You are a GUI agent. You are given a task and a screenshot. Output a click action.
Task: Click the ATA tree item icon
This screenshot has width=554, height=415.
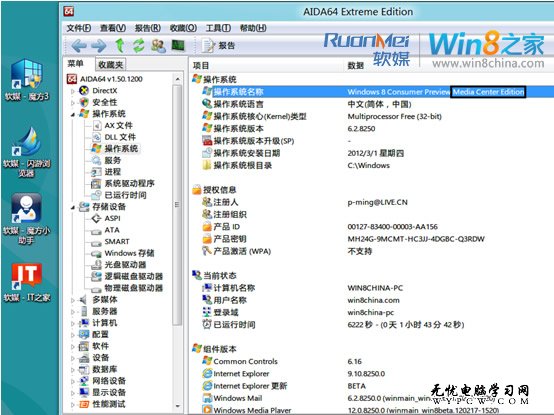[x=96, y=231]
